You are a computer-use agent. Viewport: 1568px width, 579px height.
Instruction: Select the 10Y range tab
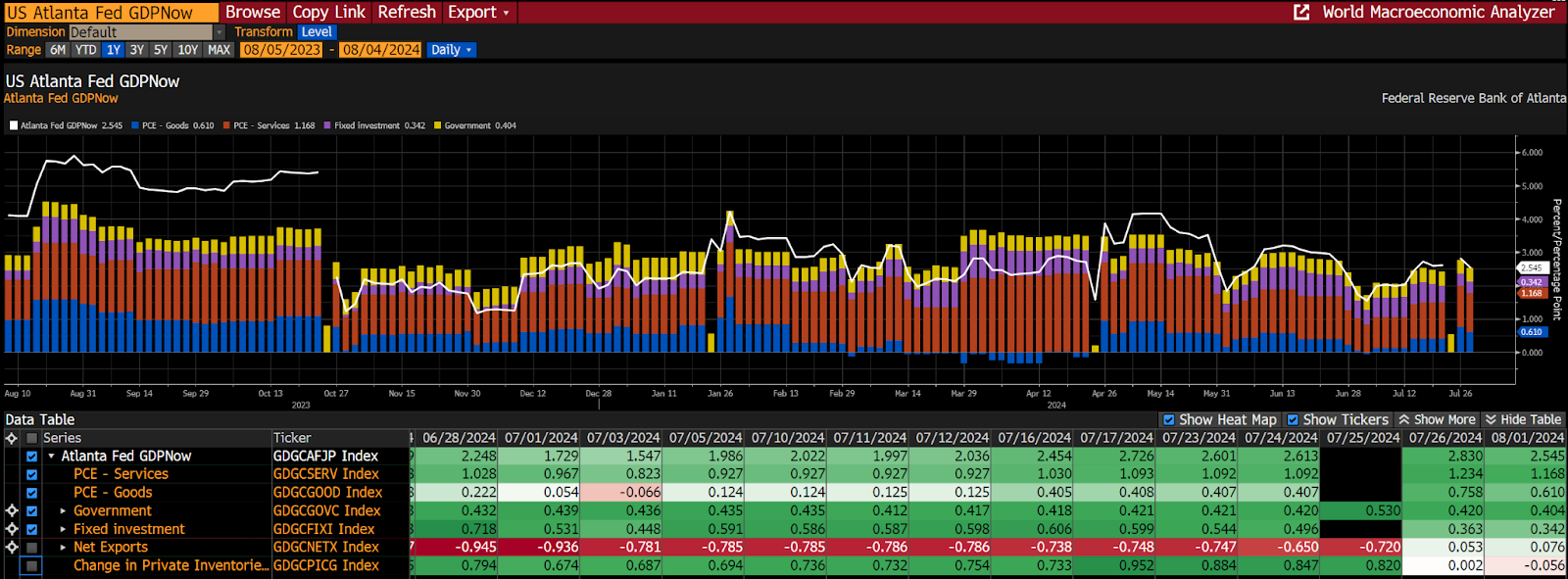[188, 50]
